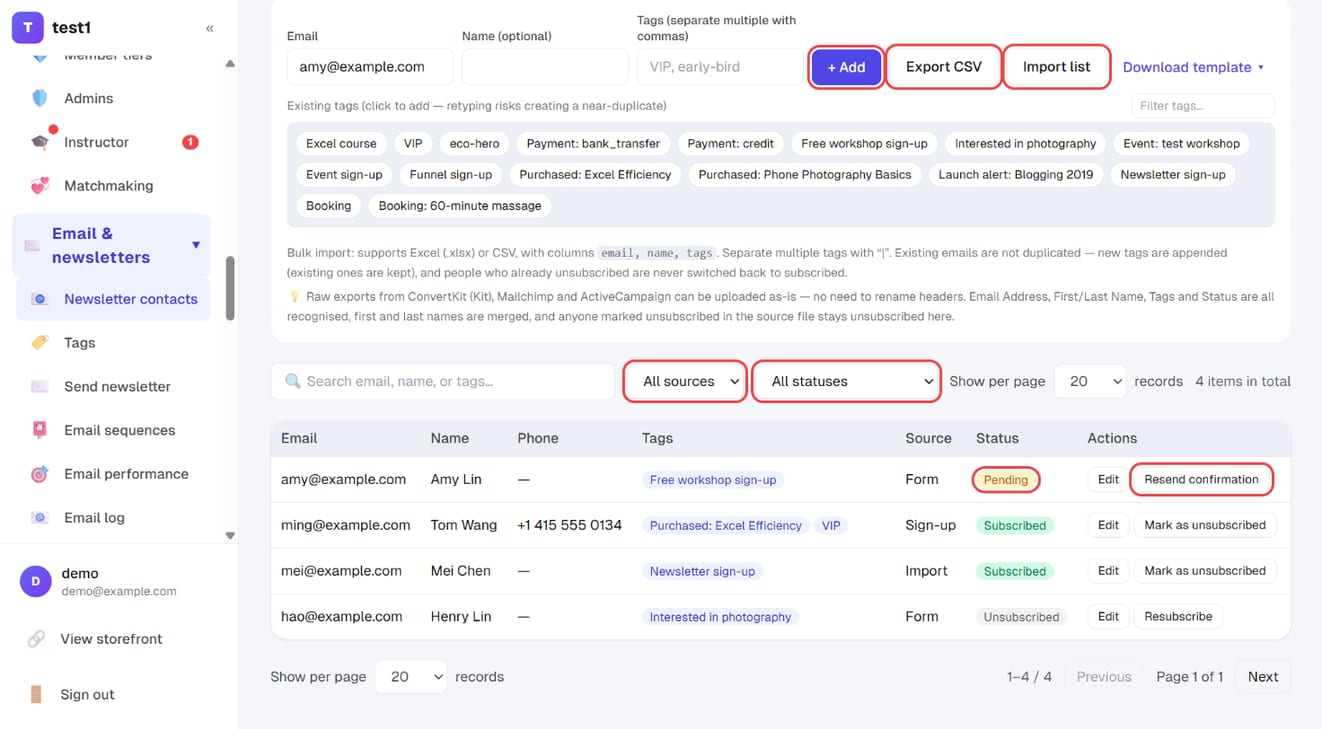Open the top Show per page dropdown

click(x=1089, y=381)
